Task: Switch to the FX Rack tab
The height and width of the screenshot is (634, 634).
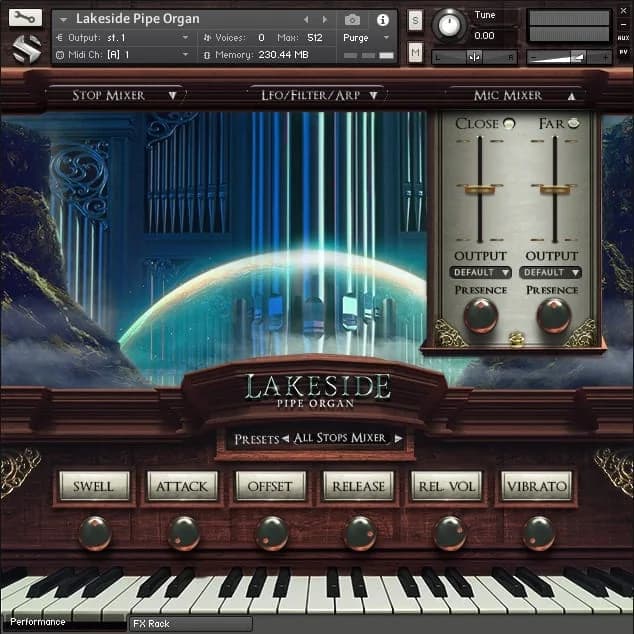Action: tap(191, 623)
